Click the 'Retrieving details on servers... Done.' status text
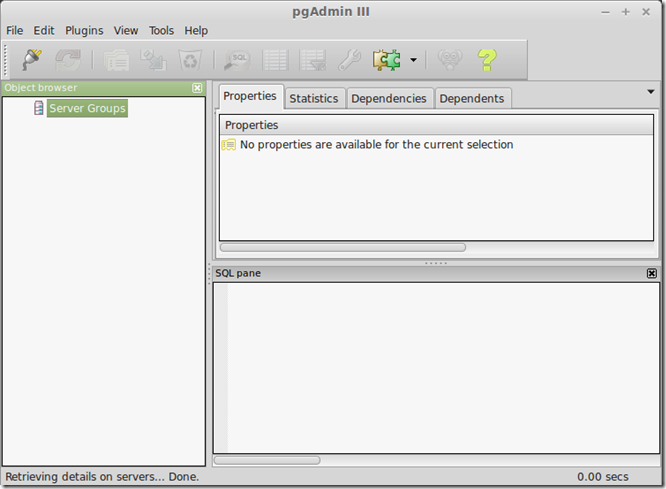Screen dimensions: 666x489 click(x=102, y=477)
